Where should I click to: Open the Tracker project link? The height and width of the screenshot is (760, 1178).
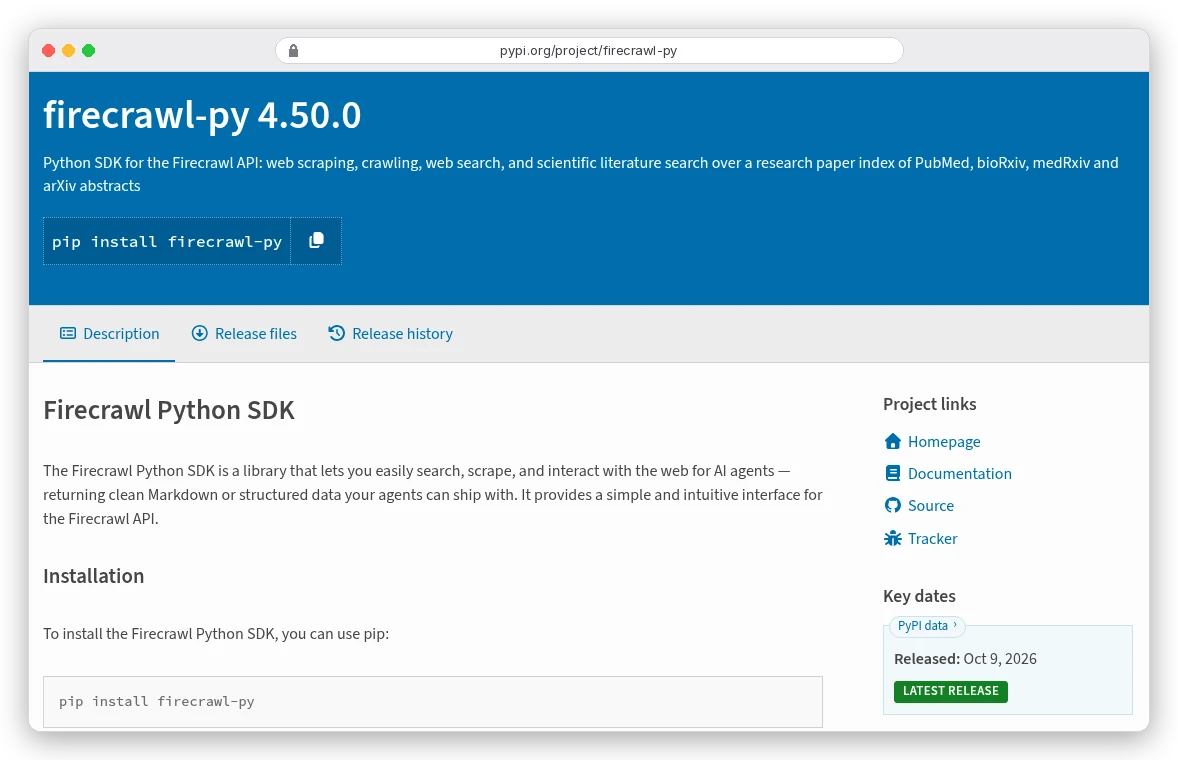coord(932,538)
